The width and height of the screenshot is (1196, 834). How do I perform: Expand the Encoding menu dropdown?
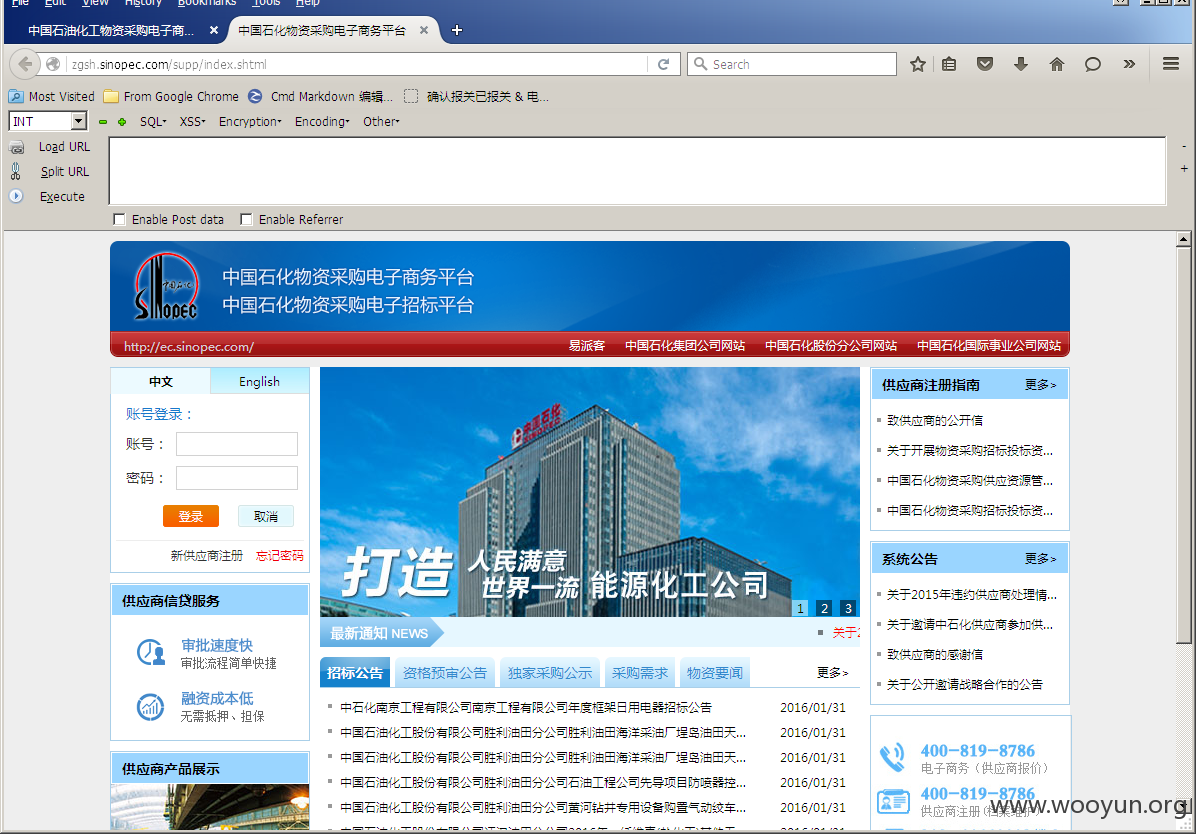pyautogui.click(x=322, y=121)
